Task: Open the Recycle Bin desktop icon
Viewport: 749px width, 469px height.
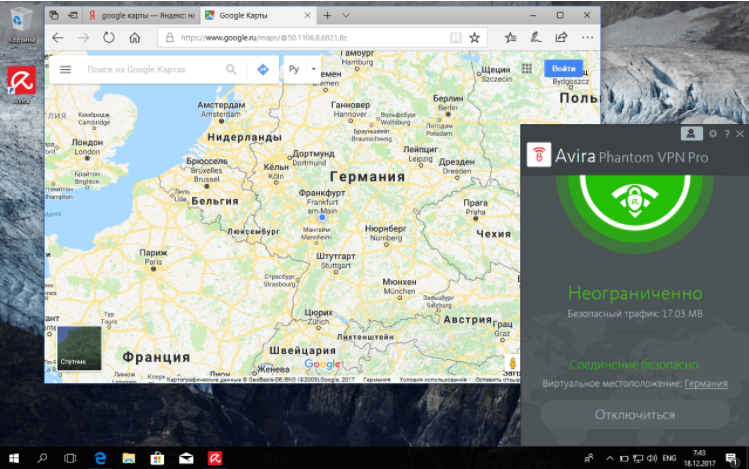Action: click(21, 25)
